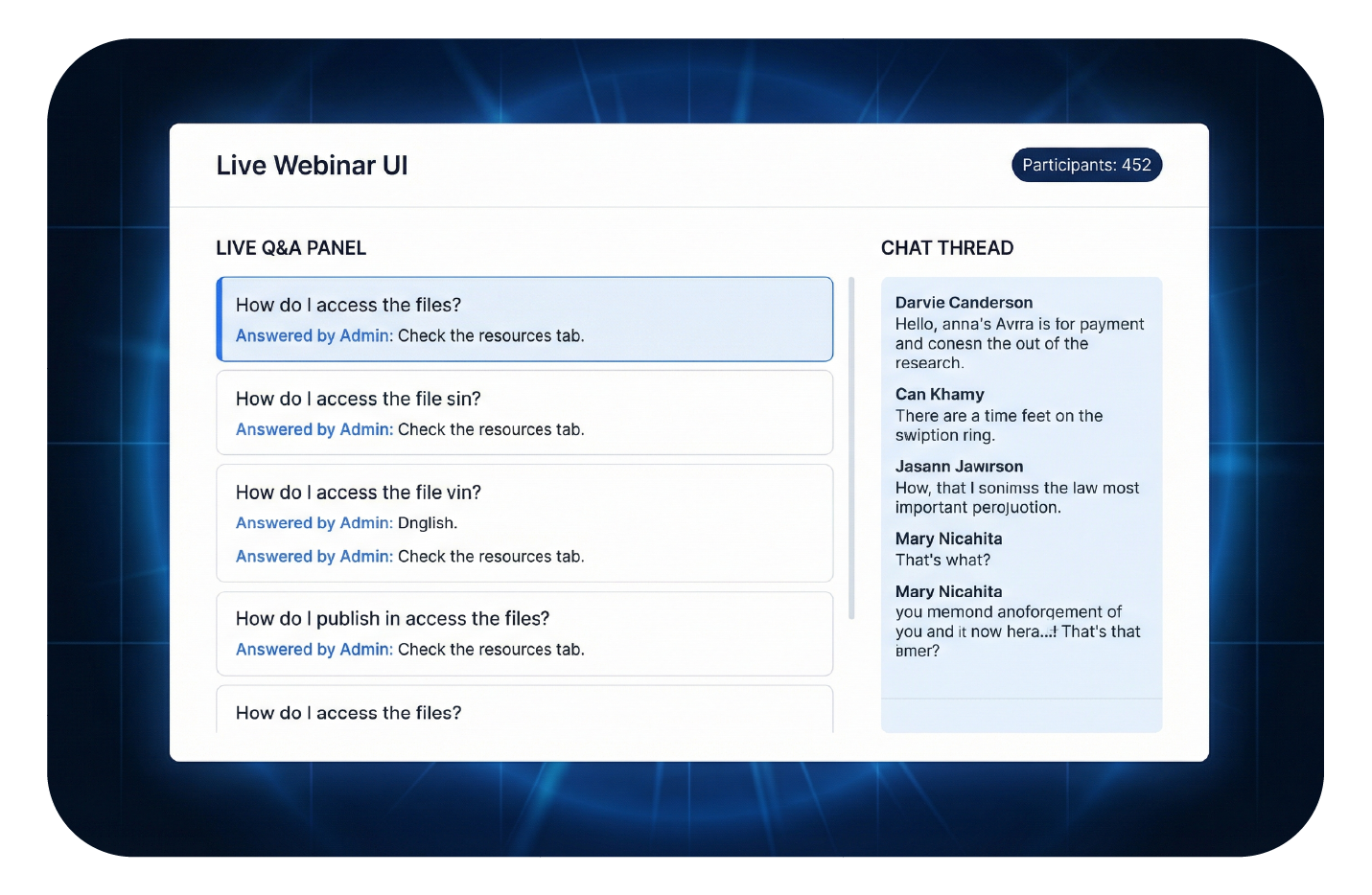Click sender name Jasann Jawırson in chat

point(959,467)
